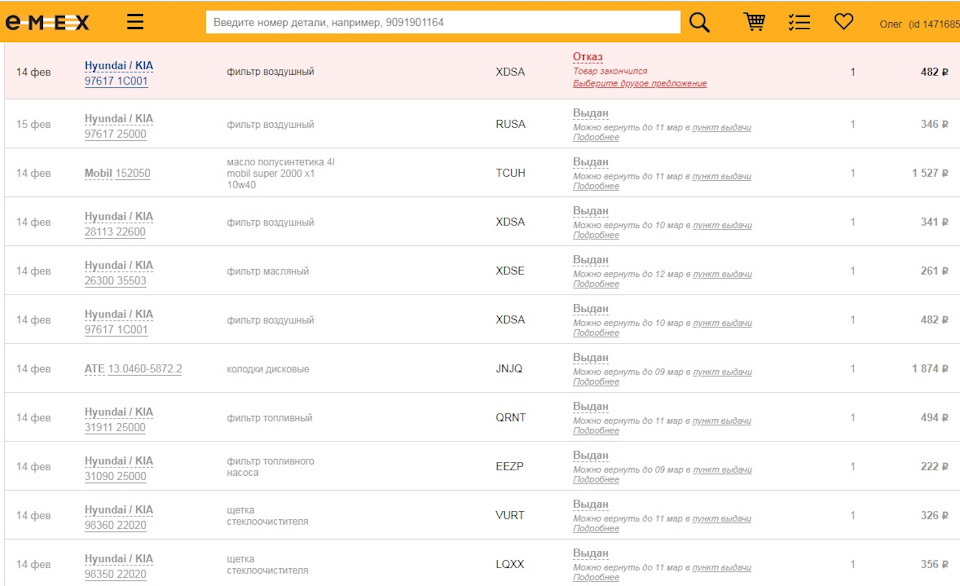The image size is (960, 586).
Task: Open part number 97617 25000
Action: pos(115,134)
